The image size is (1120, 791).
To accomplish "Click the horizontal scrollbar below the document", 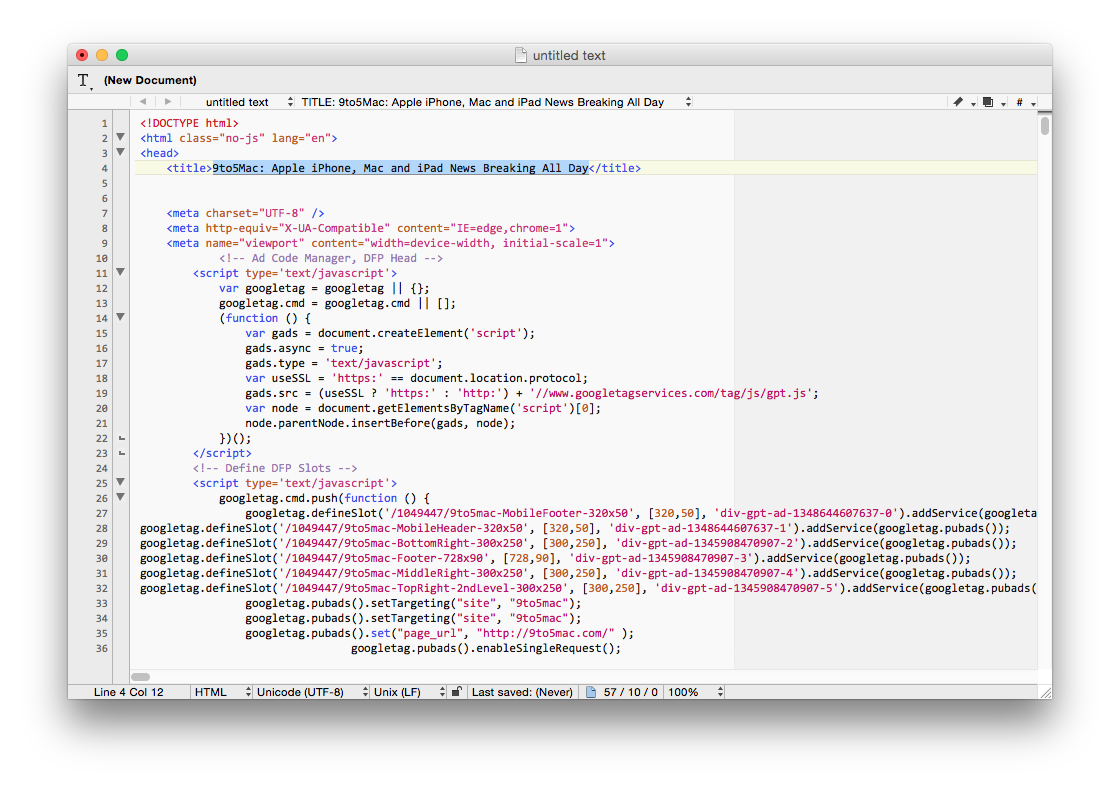I will coord(141,676).
